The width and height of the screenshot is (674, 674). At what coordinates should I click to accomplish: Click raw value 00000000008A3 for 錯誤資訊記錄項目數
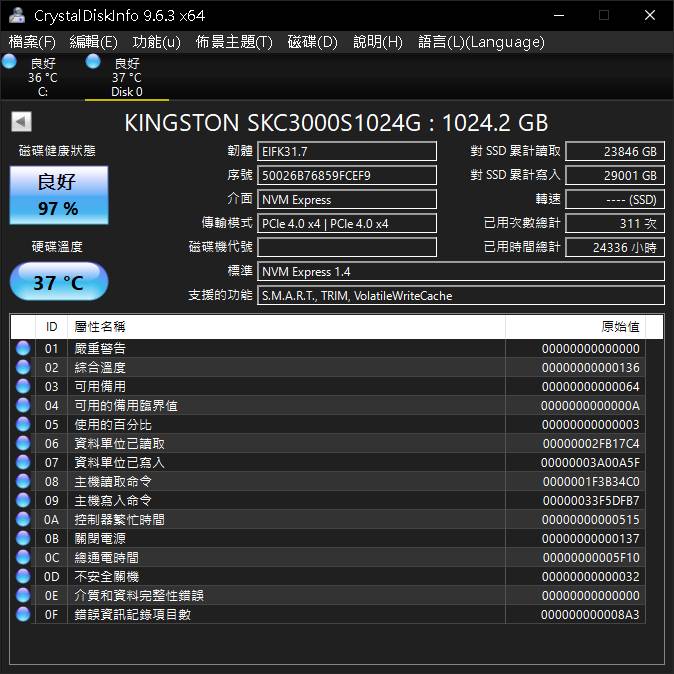point(590,614)
